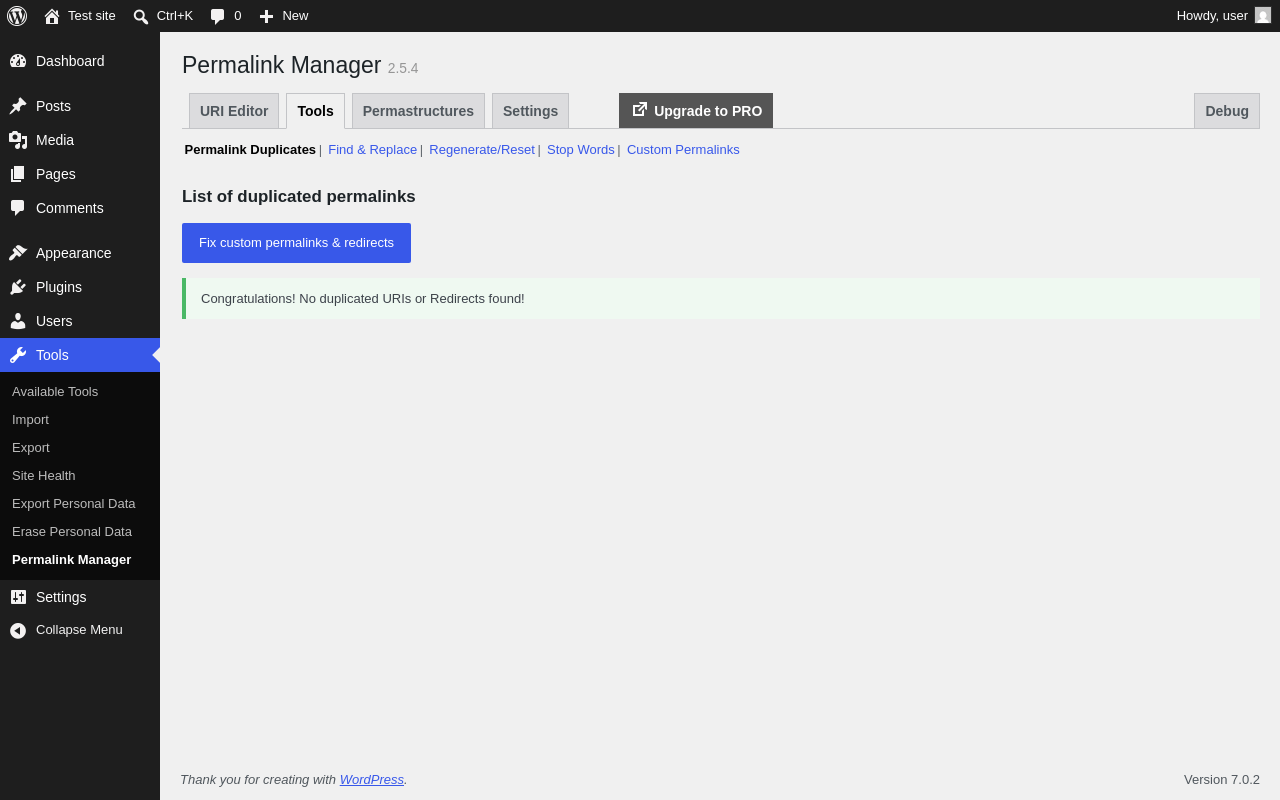
Task: Click the Ctrl+K search shortcut label
Action: pos(175,16)
